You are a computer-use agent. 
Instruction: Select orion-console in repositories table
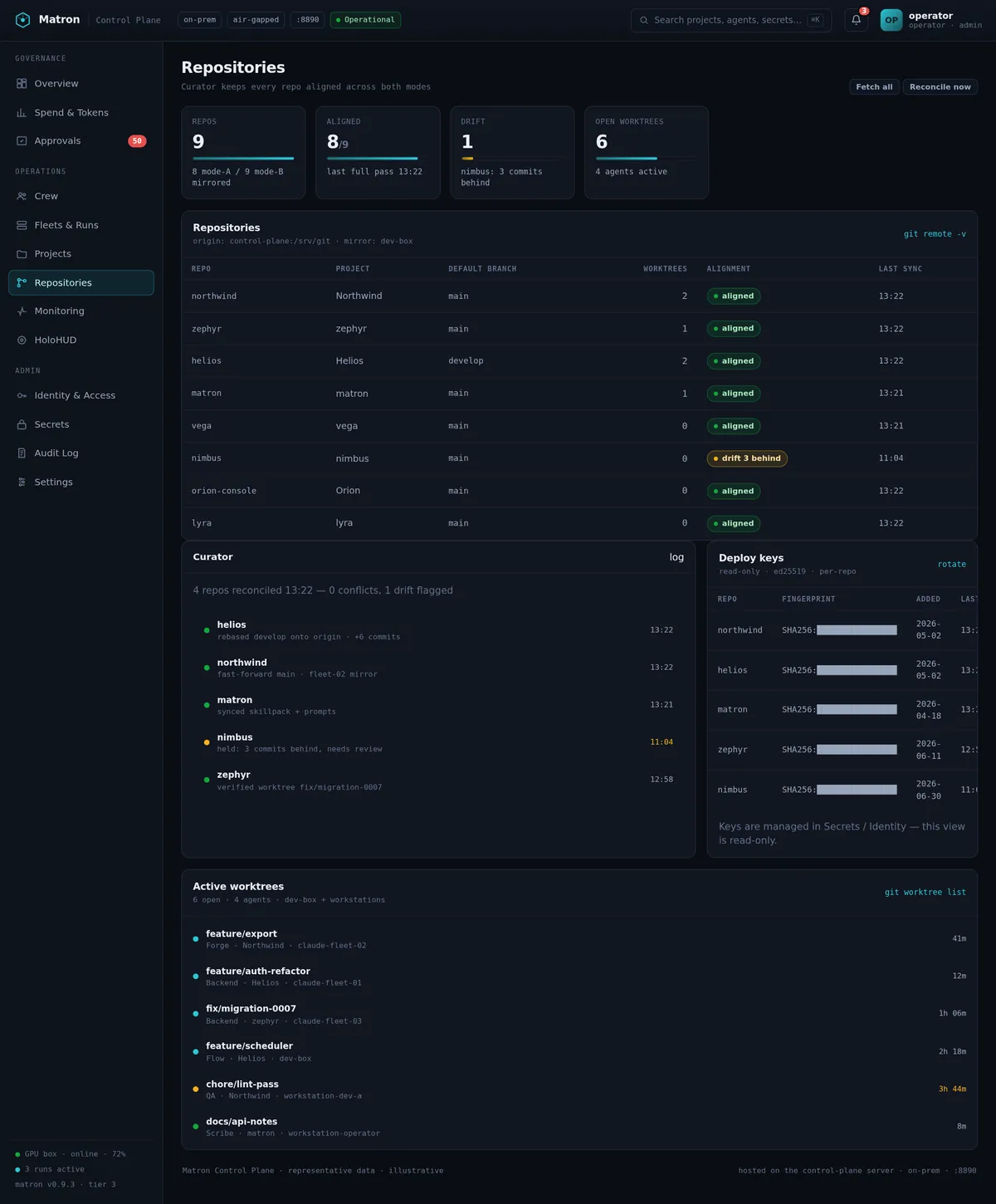point(224,491)
